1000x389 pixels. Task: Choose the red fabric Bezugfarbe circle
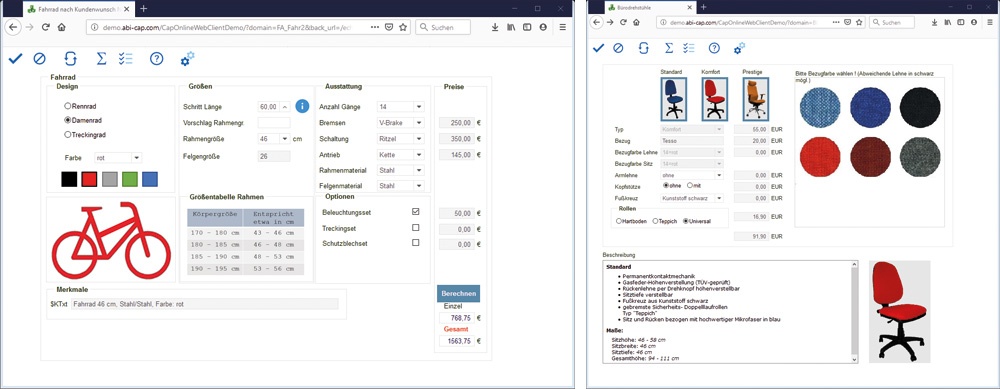(x=820, y=157)
